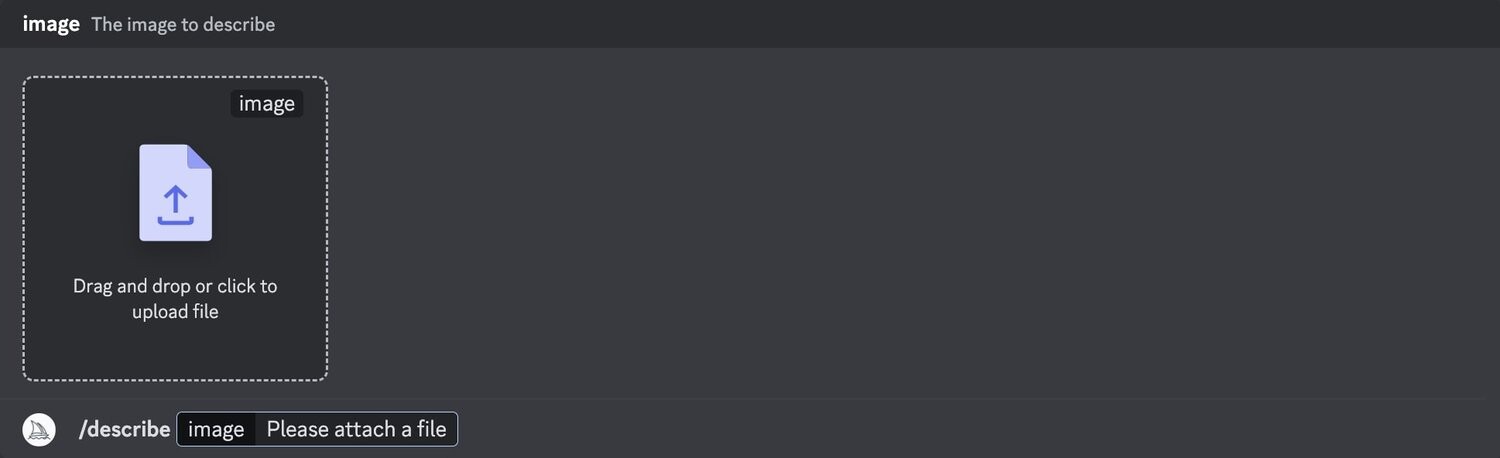Click the bold 'image' option header label
This screenshot has width=1500, height=458.
tap(51, 24)
